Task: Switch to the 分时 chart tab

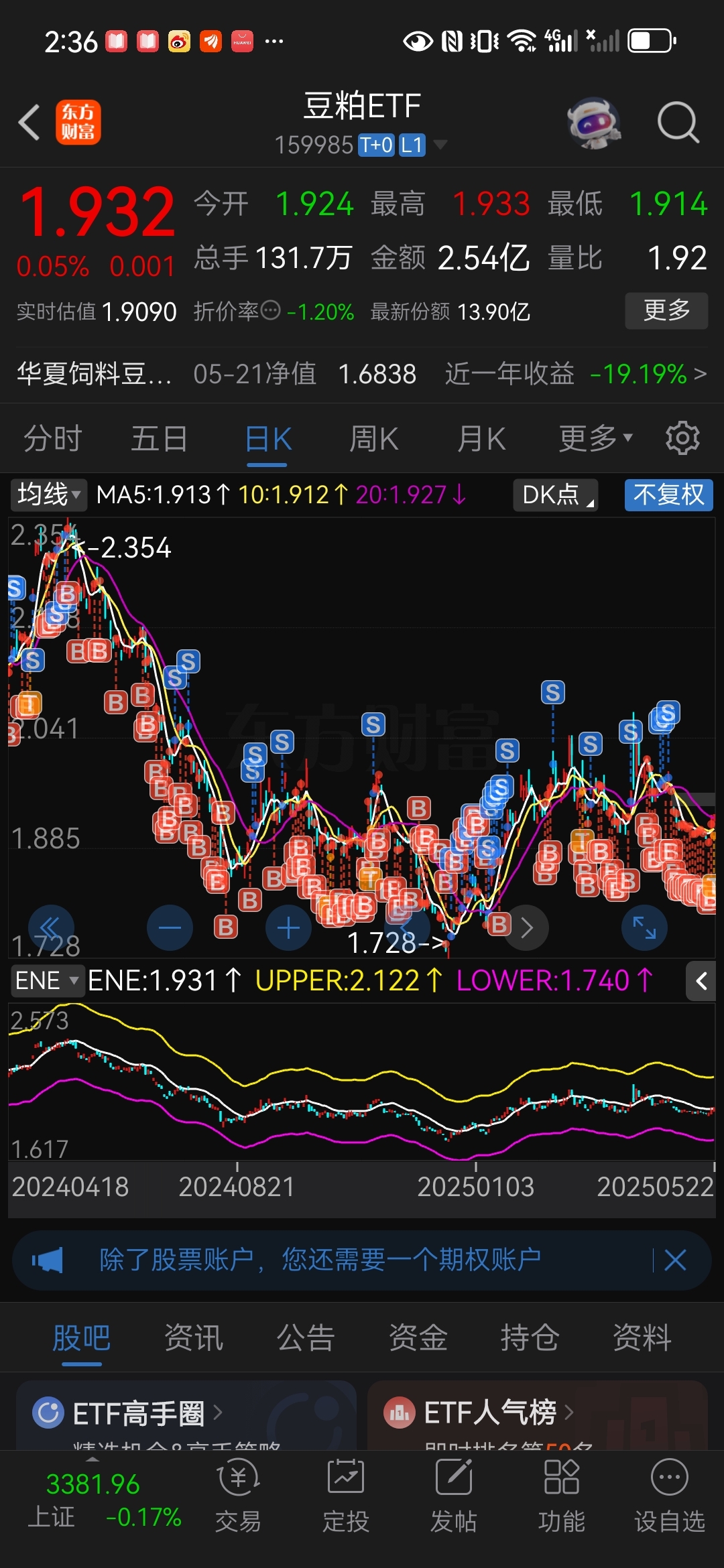Action: tap(53, 440)
